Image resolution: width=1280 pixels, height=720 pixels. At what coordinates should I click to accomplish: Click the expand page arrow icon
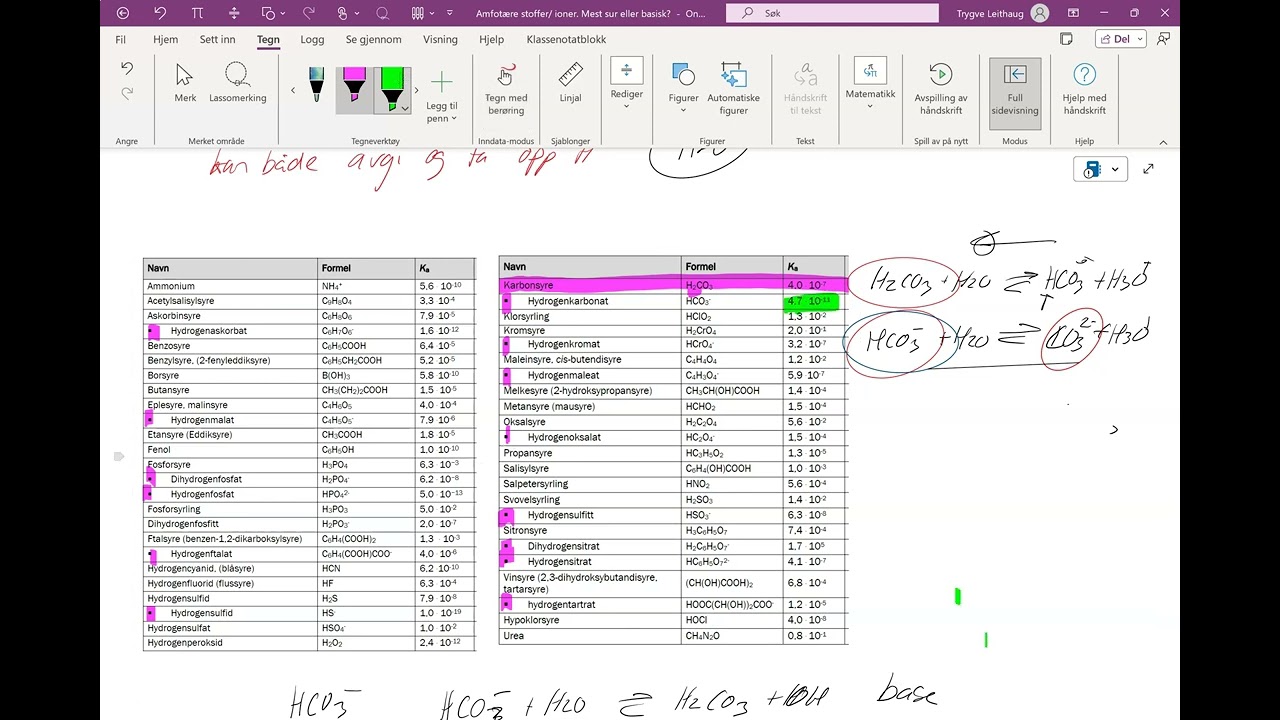[x=1148, y=169]
